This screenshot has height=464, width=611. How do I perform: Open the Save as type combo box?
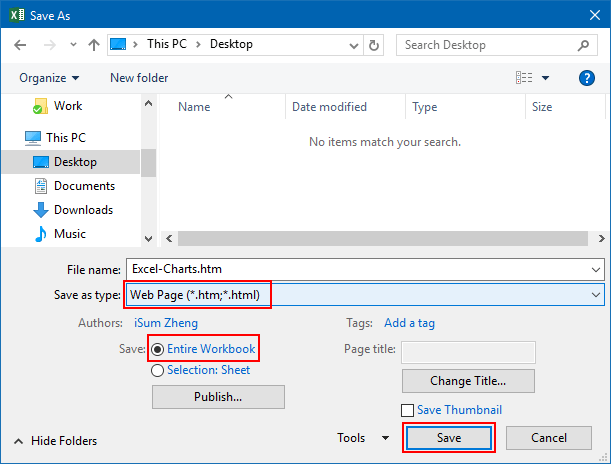tap(365, 295)
